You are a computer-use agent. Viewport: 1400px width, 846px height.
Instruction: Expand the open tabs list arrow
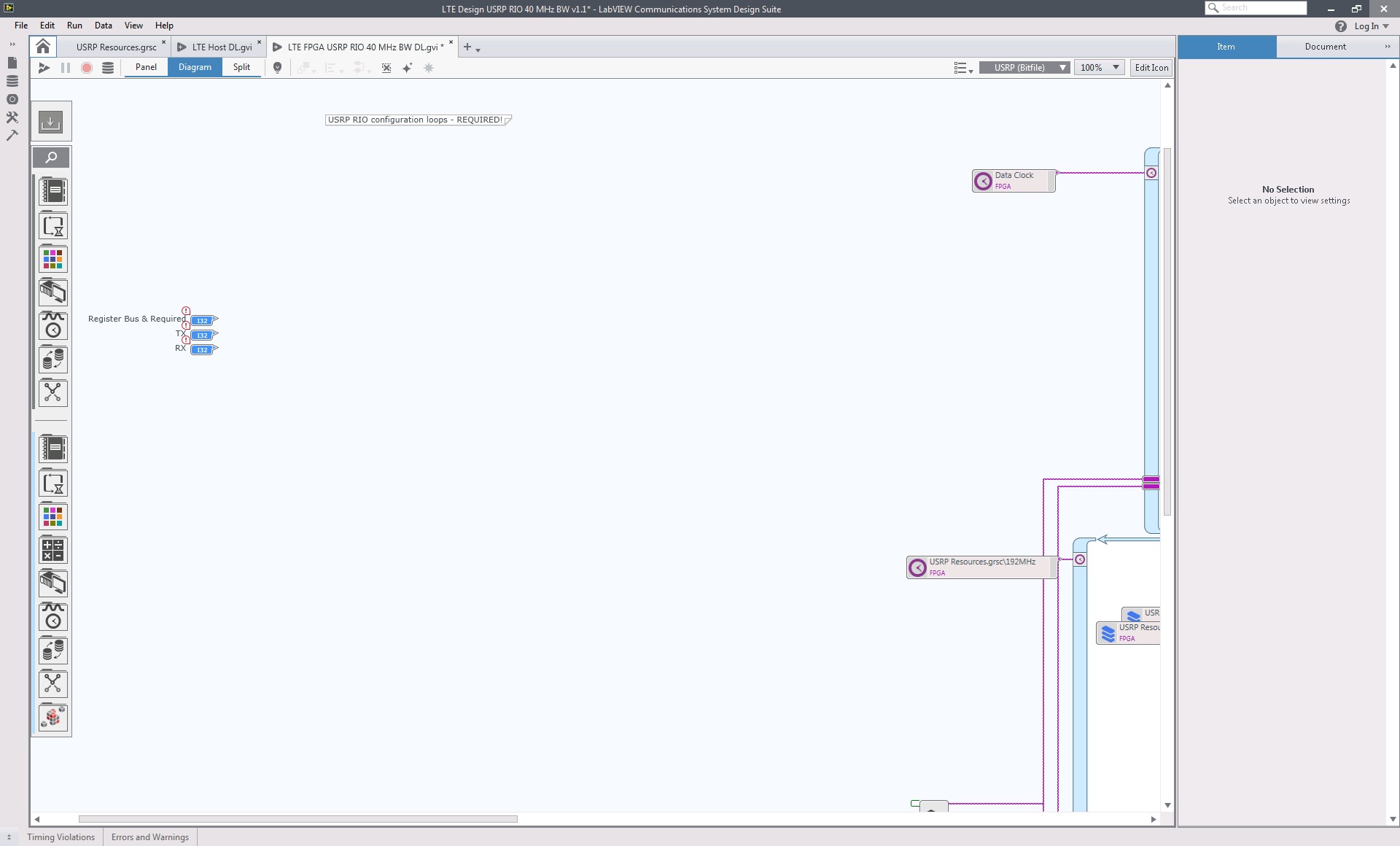(478, 50)
